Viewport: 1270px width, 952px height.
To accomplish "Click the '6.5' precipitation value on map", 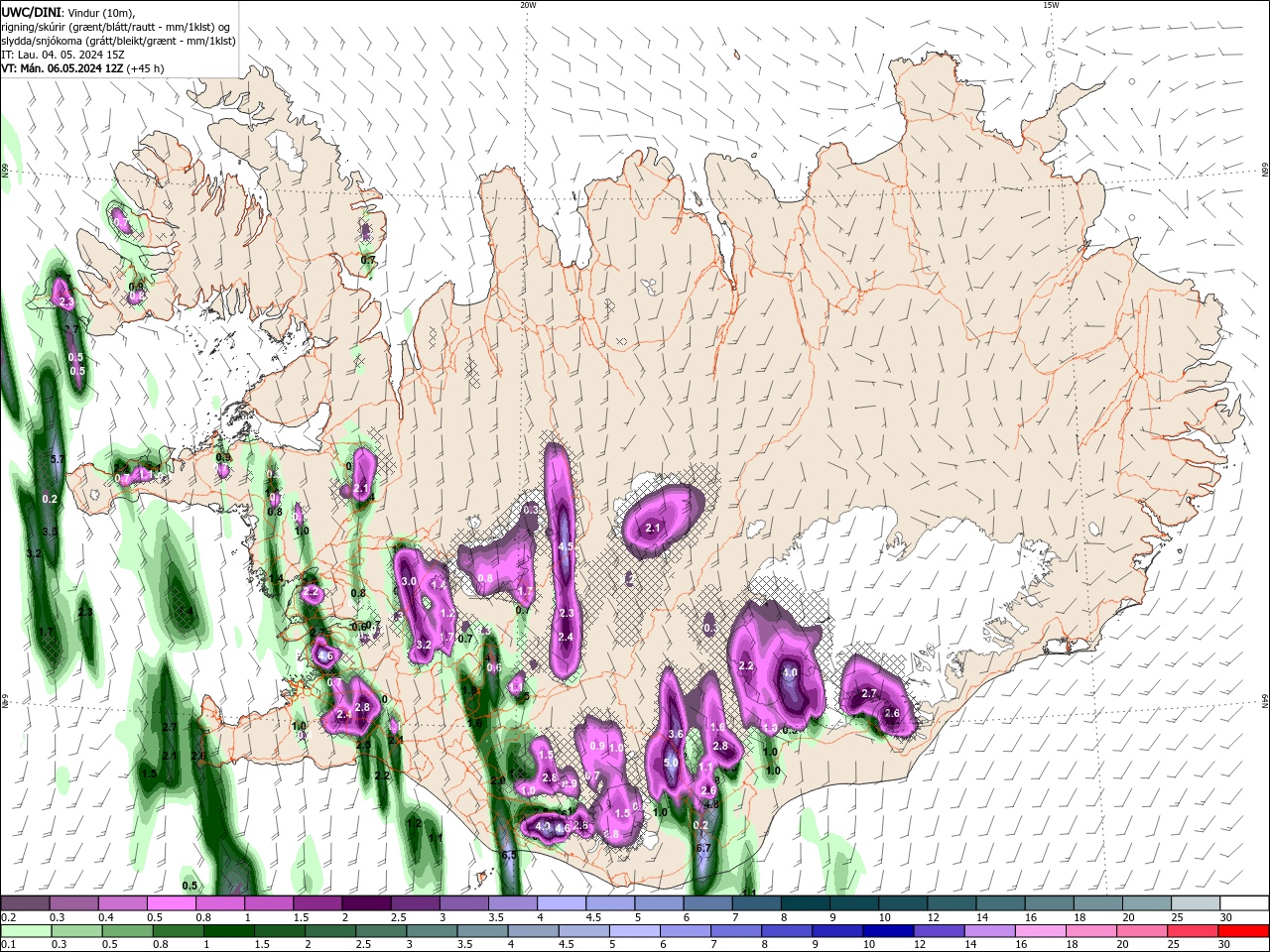I will [x=509, y=855].
